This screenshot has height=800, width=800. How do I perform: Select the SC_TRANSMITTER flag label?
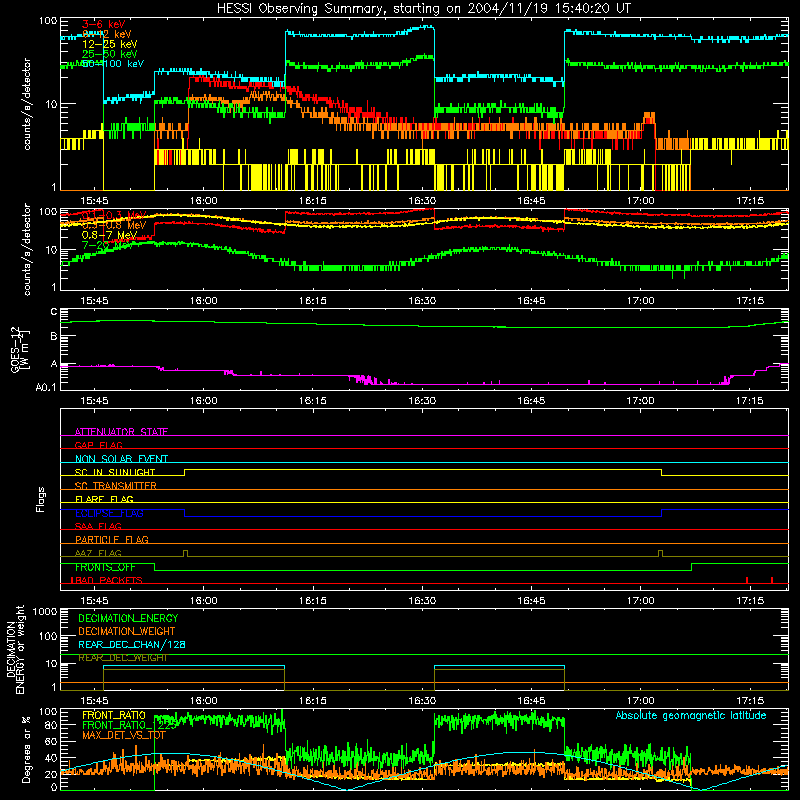point(115,486)
